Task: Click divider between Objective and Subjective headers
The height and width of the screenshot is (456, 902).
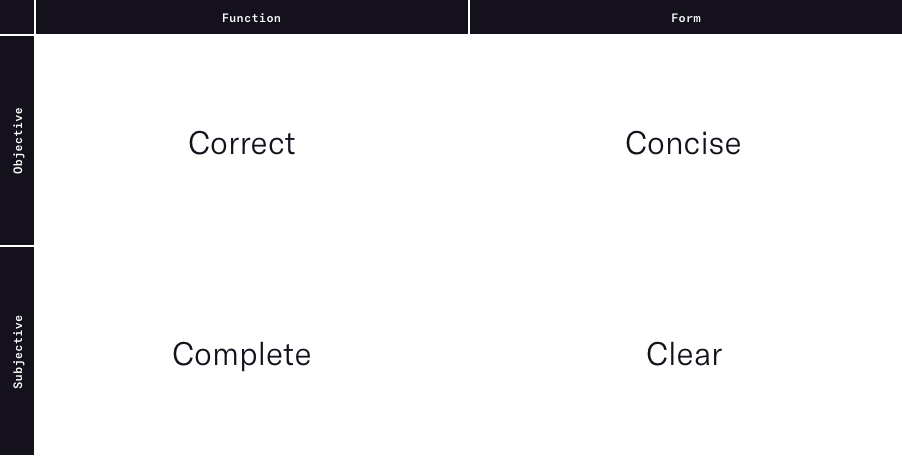Action: click(x=17, y=246)
